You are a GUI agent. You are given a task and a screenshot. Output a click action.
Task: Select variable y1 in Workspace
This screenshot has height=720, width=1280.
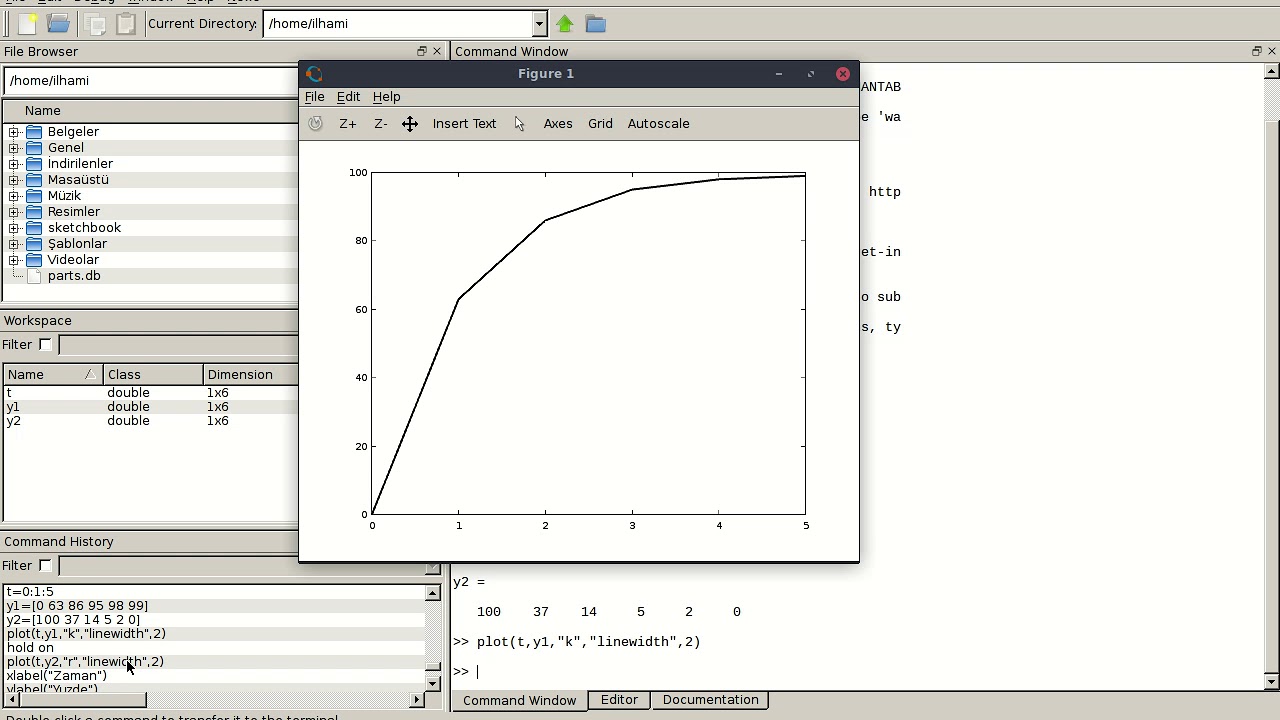(151, 407)
